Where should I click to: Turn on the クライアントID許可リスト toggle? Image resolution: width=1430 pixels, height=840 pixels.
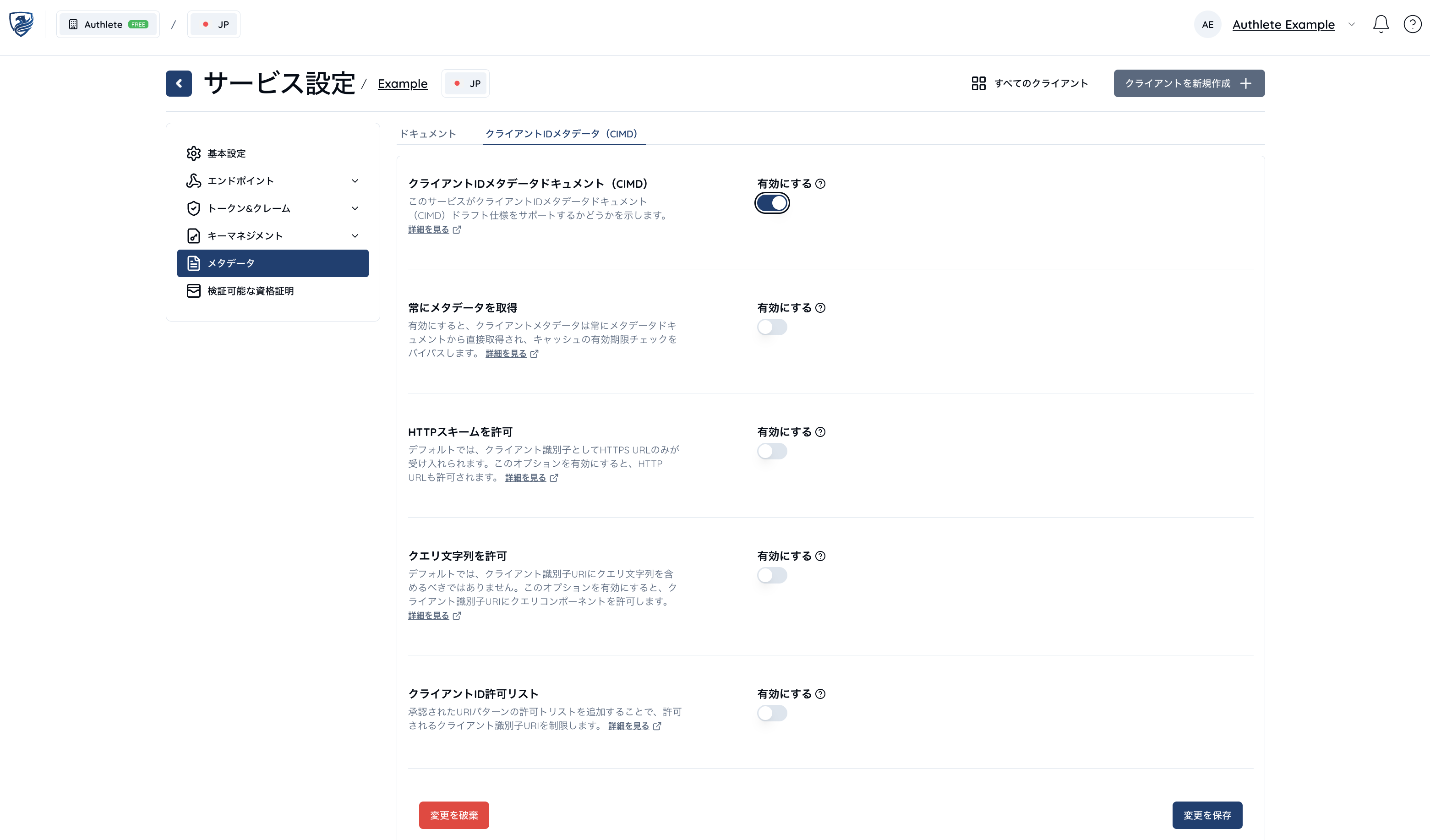(772, 713)
